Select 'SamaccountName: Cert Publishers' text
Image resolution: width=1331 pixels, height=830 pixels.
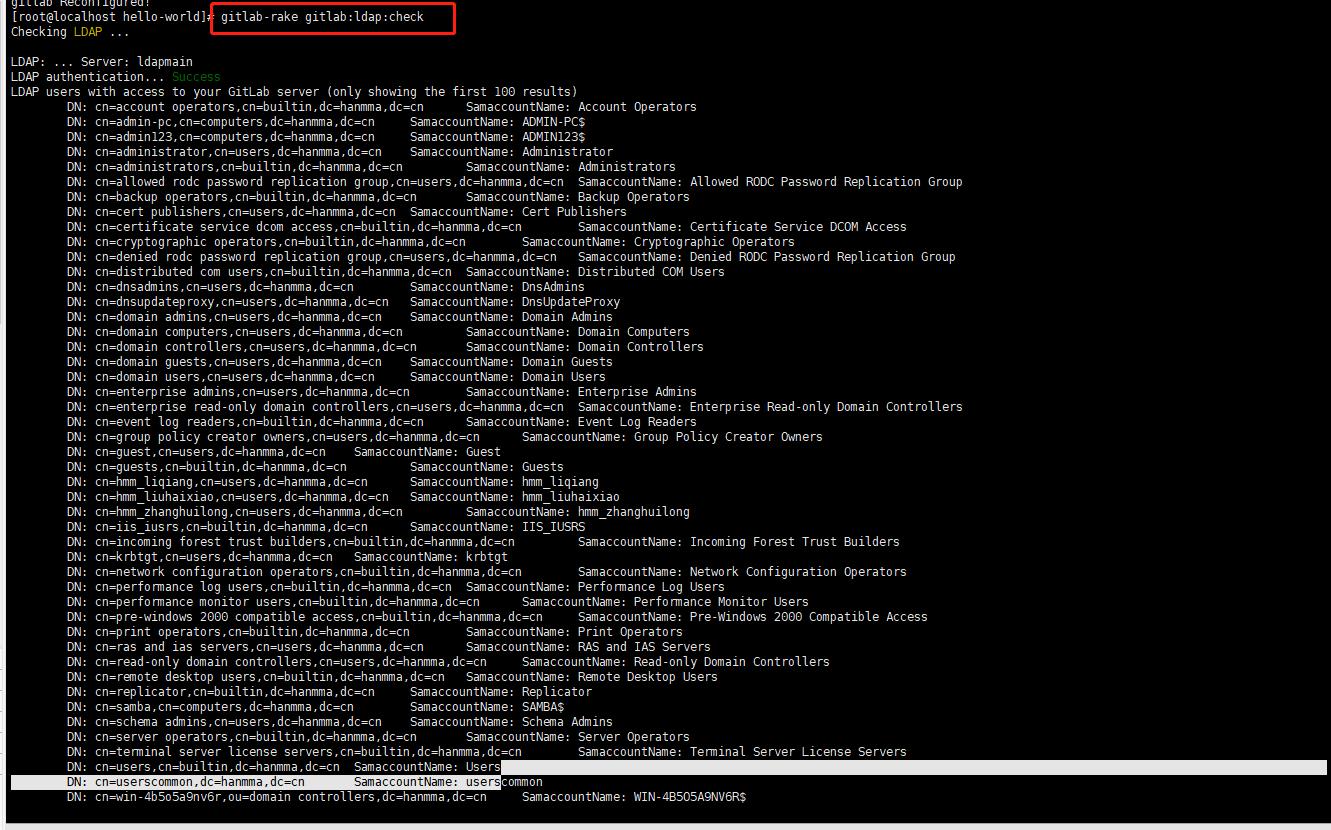tap(518, 212)
